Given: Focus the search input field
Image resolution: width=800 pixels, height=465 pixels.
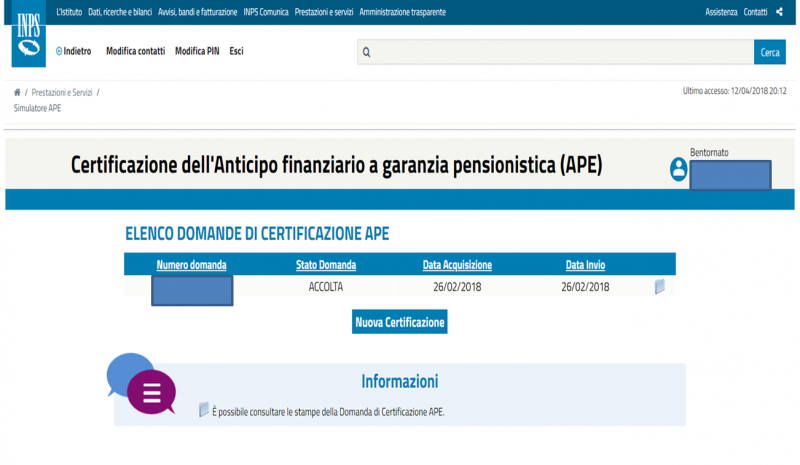Looking at the screenshot, I should click(x=560, y=52).
